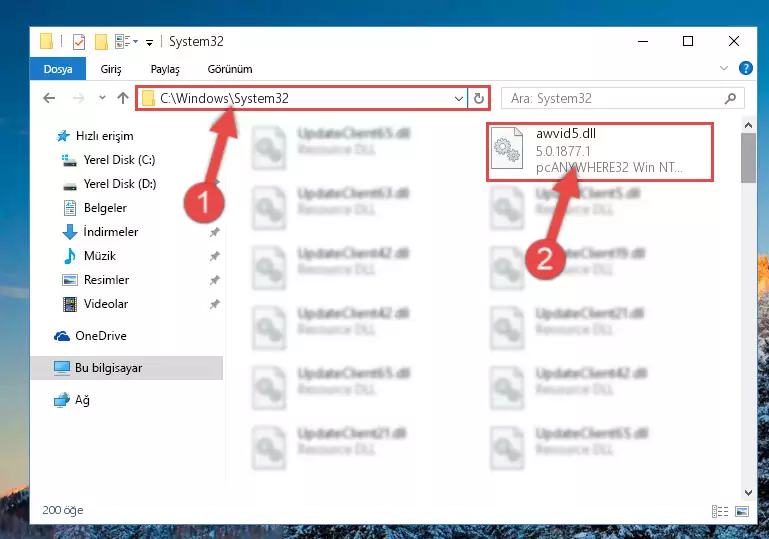Open the Customize Quick Access Toolbar dropdown
This screenshot has width=769, height=539.
[x=149, y=43]
